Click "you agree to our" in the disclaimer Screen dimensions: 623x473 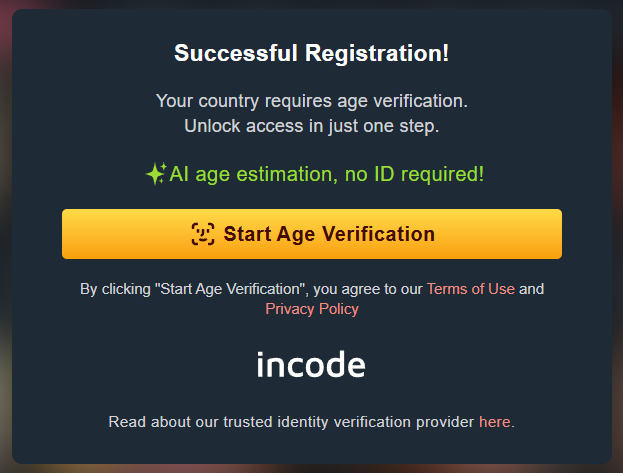click(x=367, y=289)
